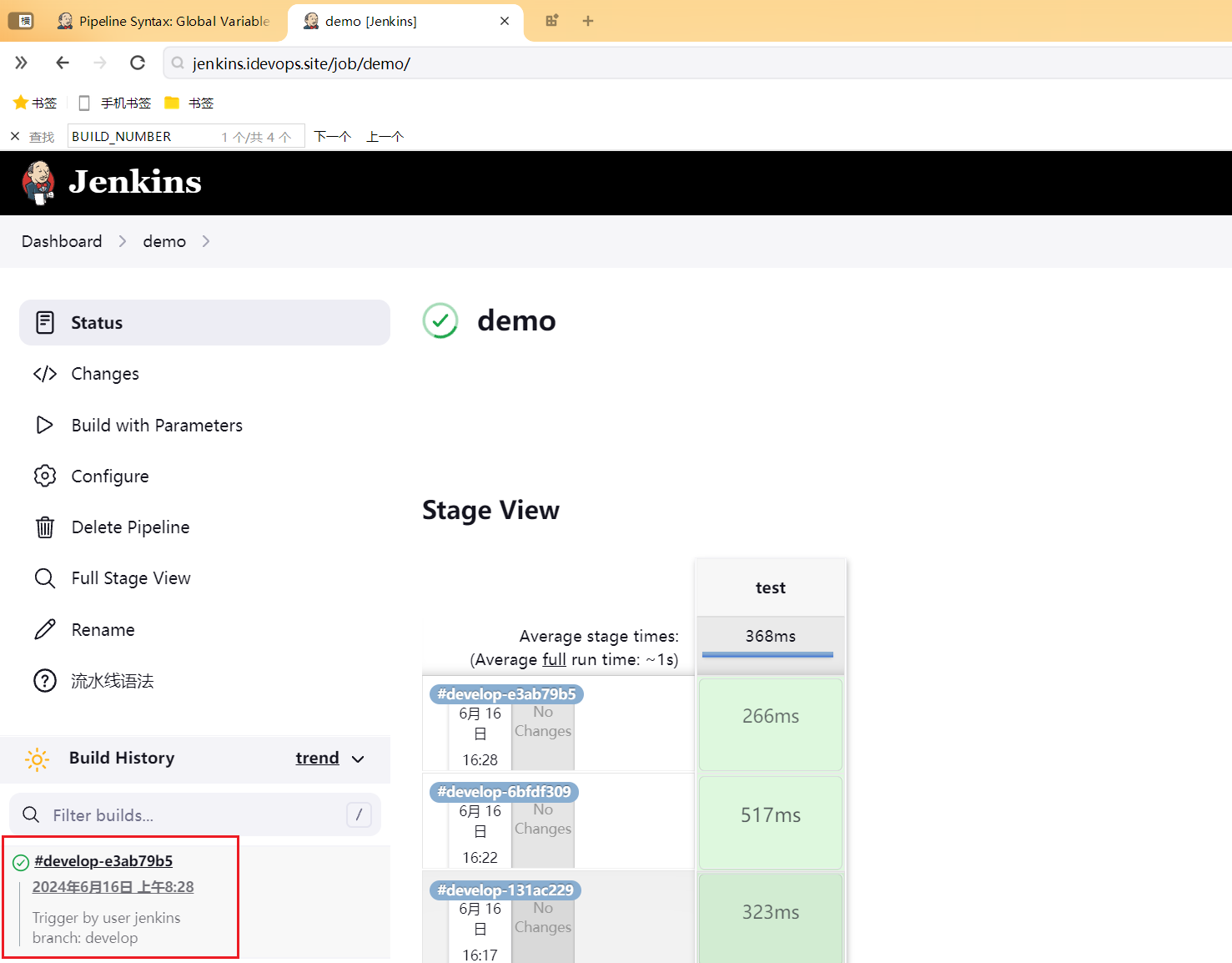Open the #develop-6bfdf309 stage view badge
Viewport: 1232px width, 963px height.
504,792
